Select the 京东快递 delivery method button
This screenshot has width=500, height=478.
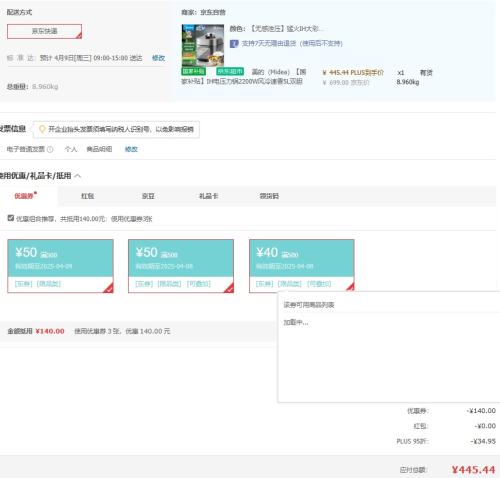[44, 31]
